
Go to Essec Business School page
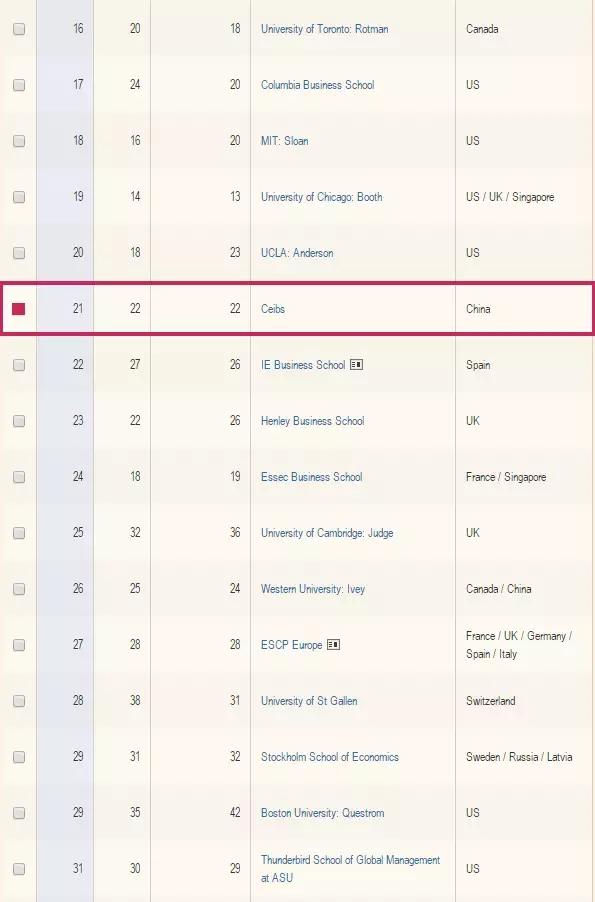click(x=311, y=477)
